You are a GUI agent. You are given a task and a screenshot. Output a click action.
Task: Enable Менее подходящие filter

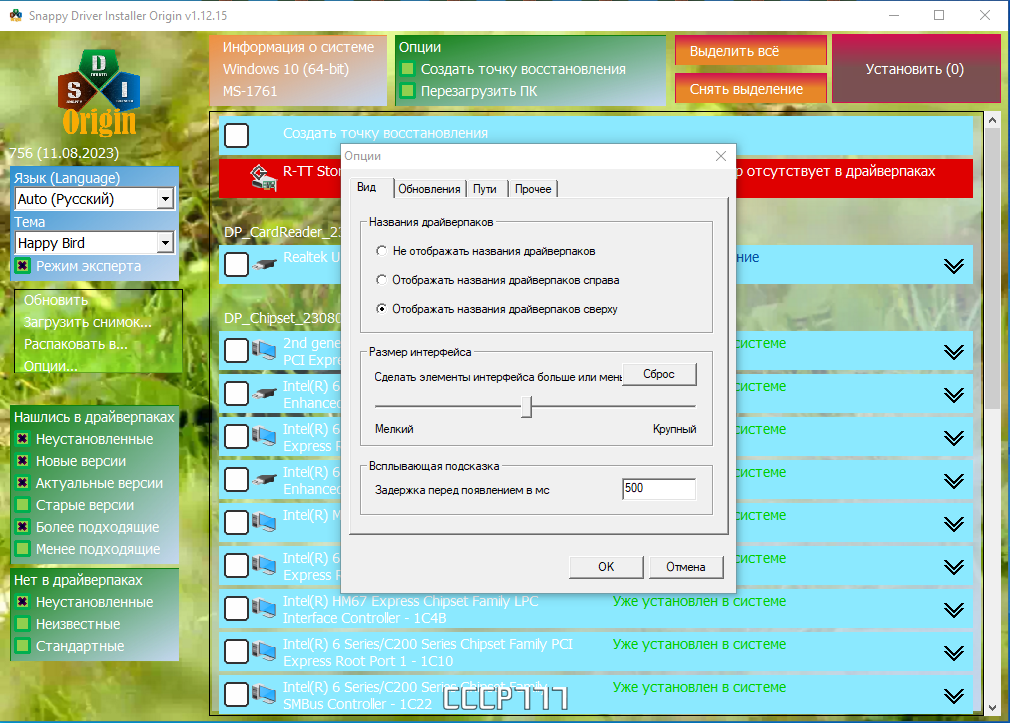[23, 548]
